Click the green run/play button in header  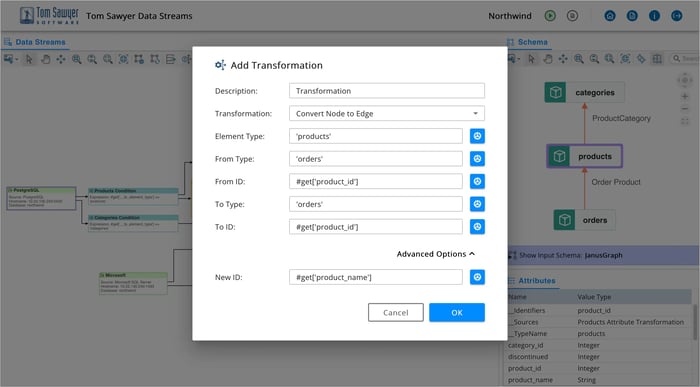pos(550,16)
